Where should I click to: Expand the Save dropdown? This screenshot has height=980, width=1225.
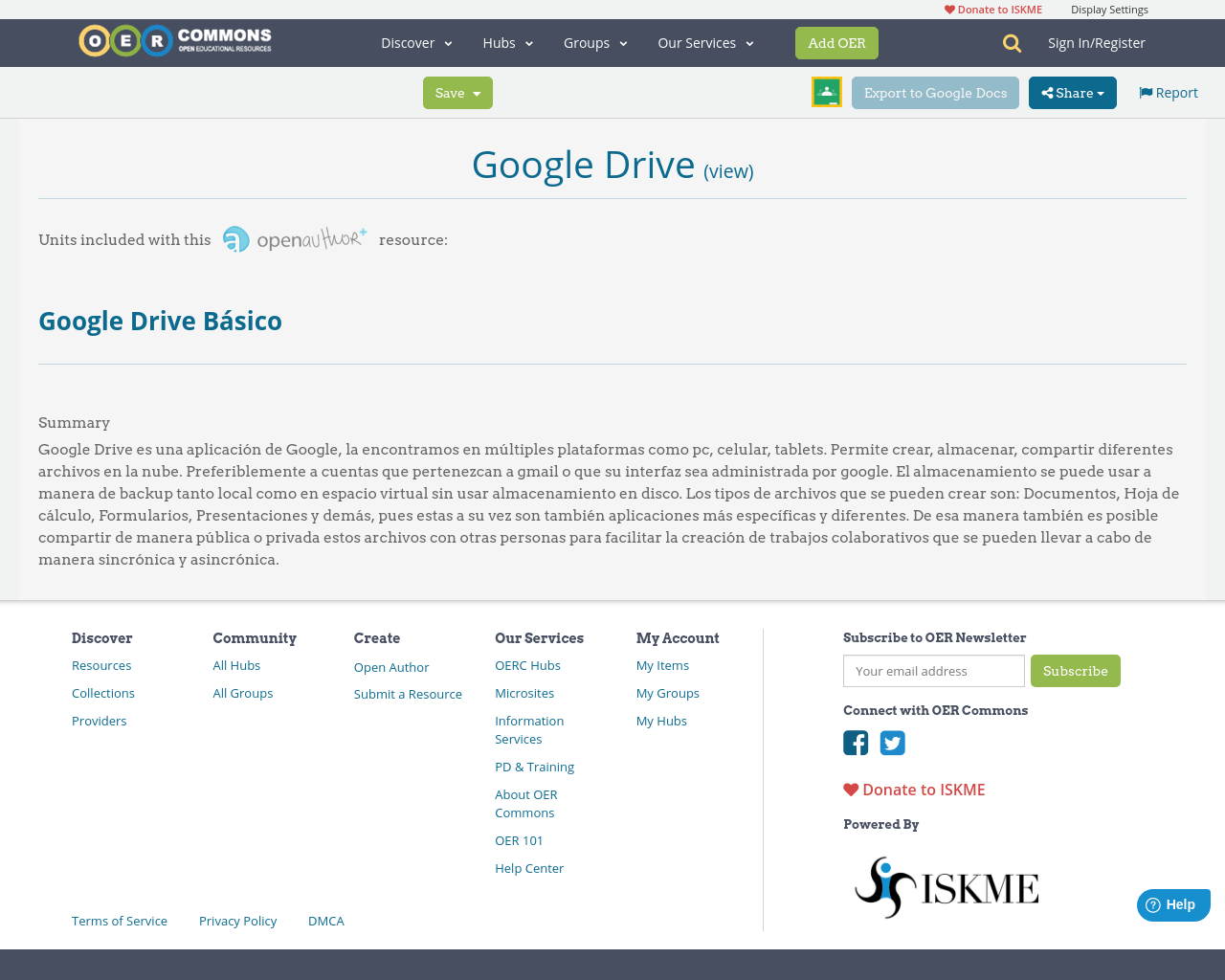point(457,92)
